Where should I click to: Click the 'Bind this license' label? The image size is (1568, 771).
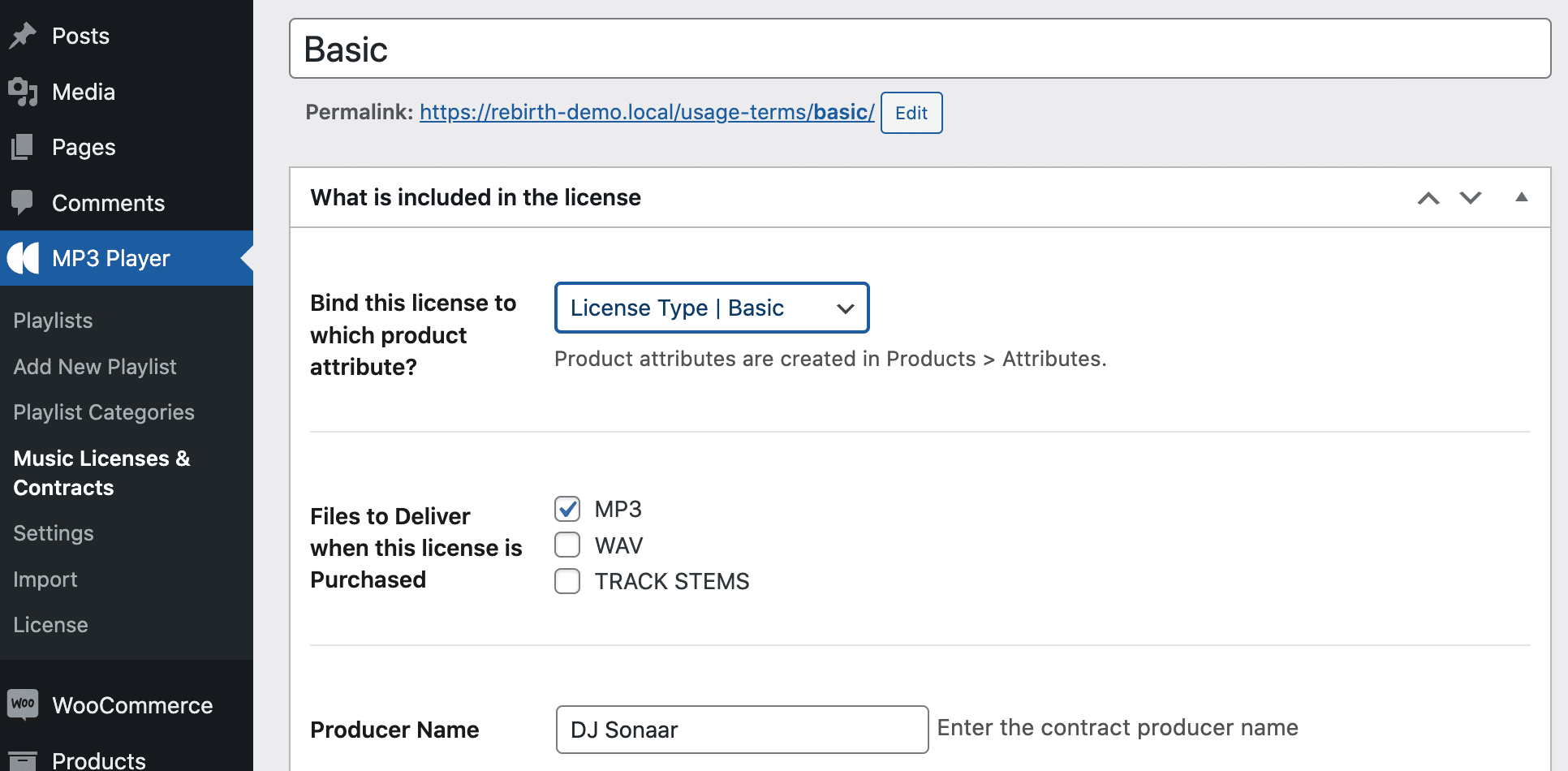pyautogui.click(x=413, y=334)
